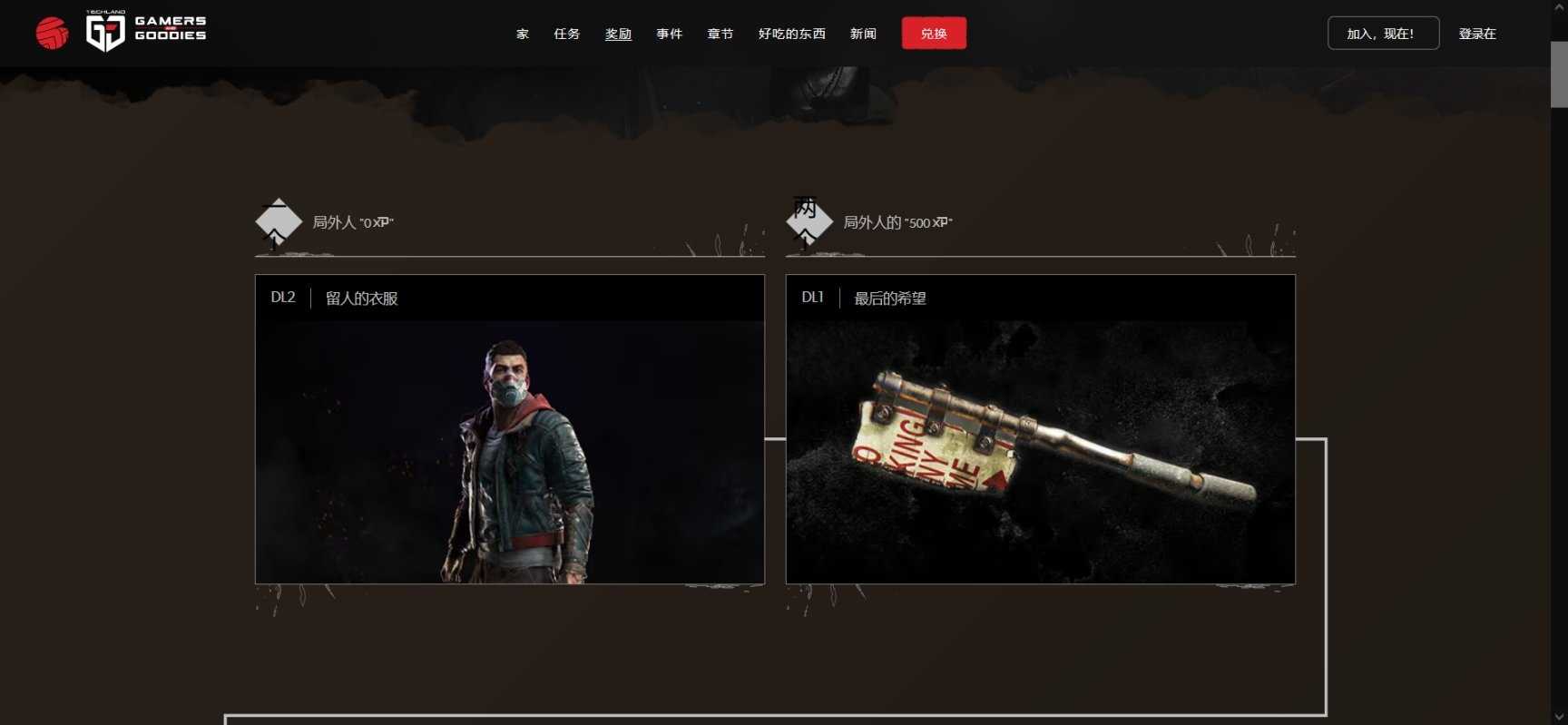View the 留人的衣服 outfit reward image
The width and height of the screenshot is (1568, 725).
tap(510, 452)
